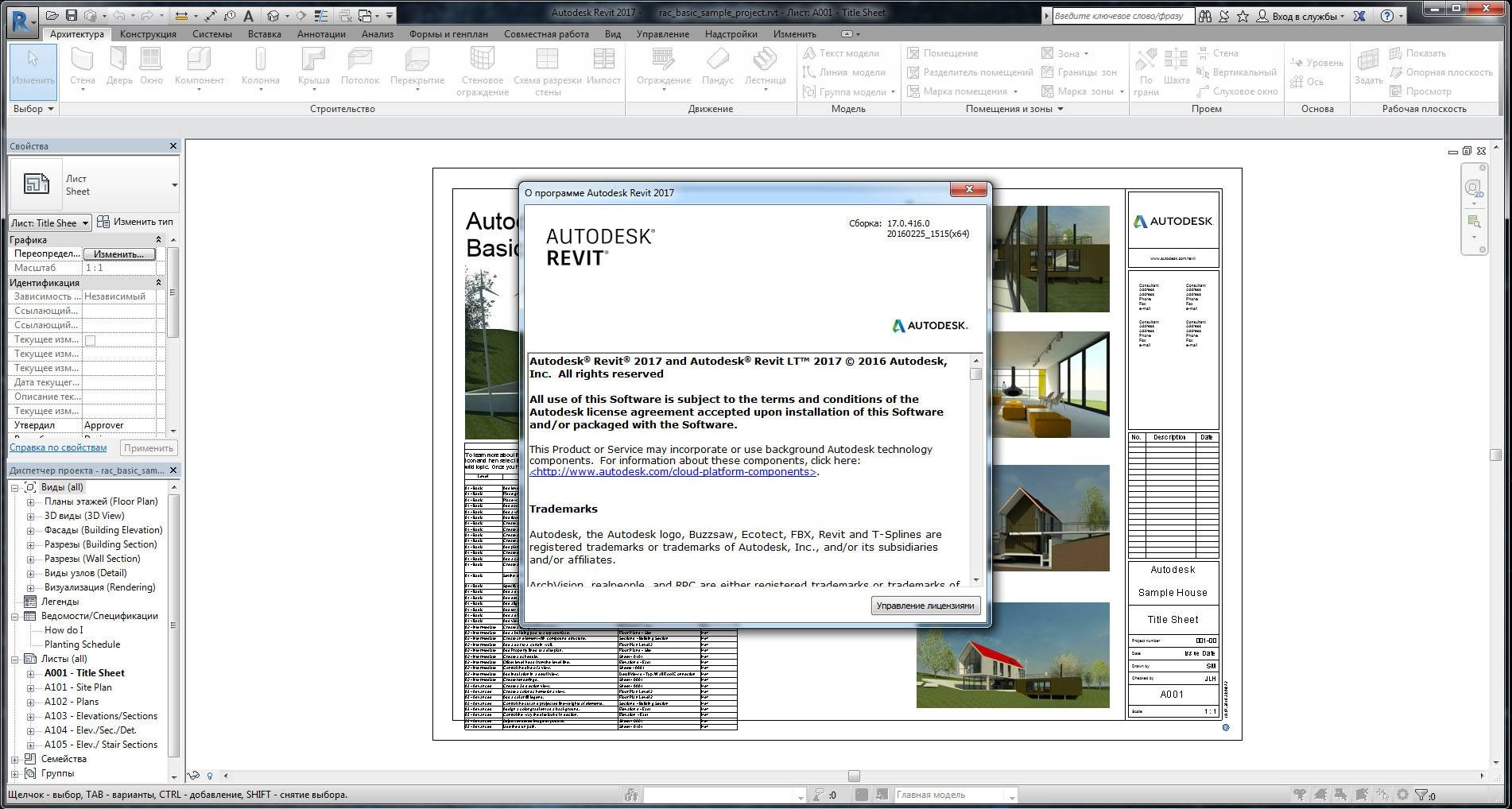Toggle the Текущее изм... checkbox in Properties
Screen dimensions: 1512x809
click(x=90, y=340)
